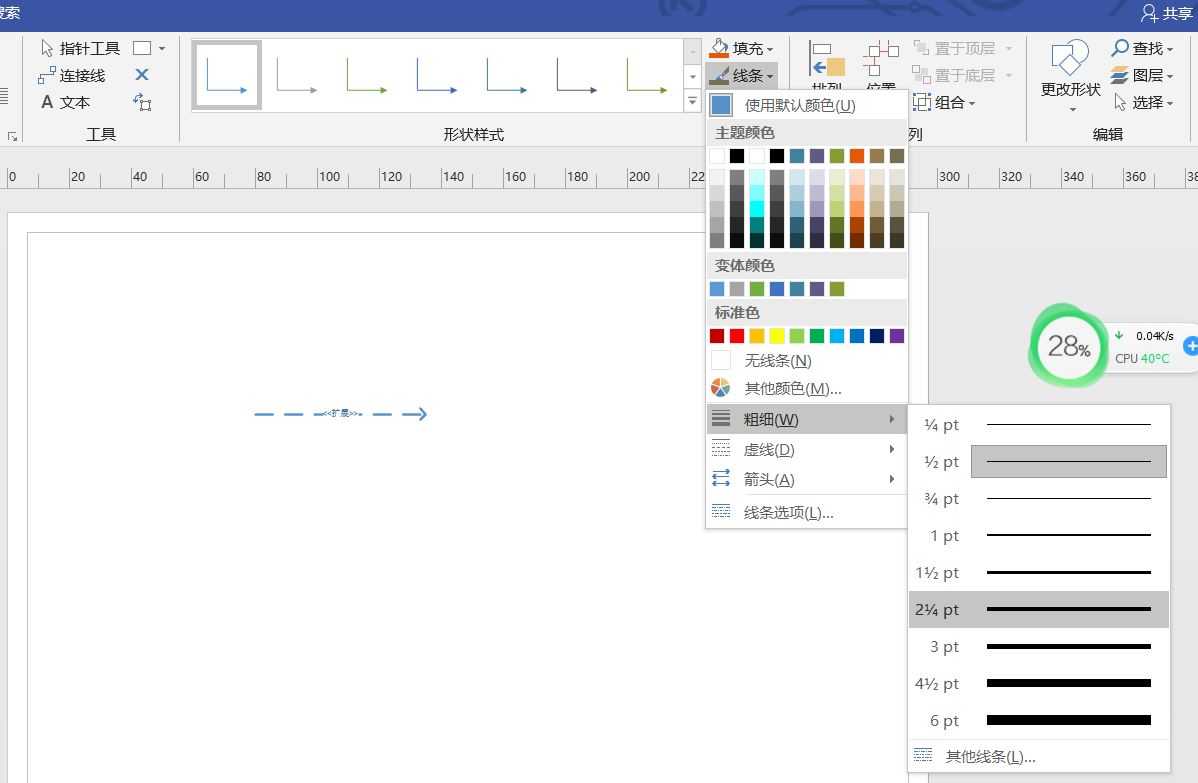Screen dimensions: 1198x783
Task: Click the Share (共享) button
Action: pos(1167,13)
